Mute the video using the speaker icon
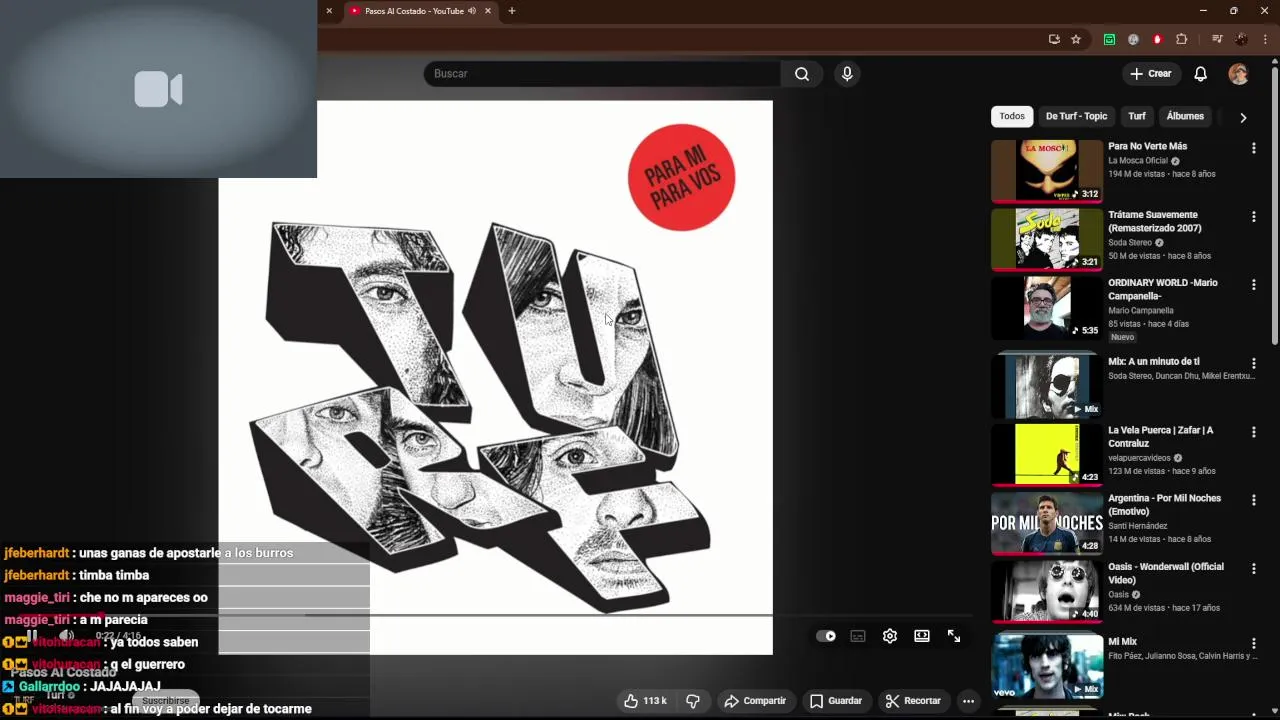Viewport: 1280px width, 720px height. click(x=66, y=635)
